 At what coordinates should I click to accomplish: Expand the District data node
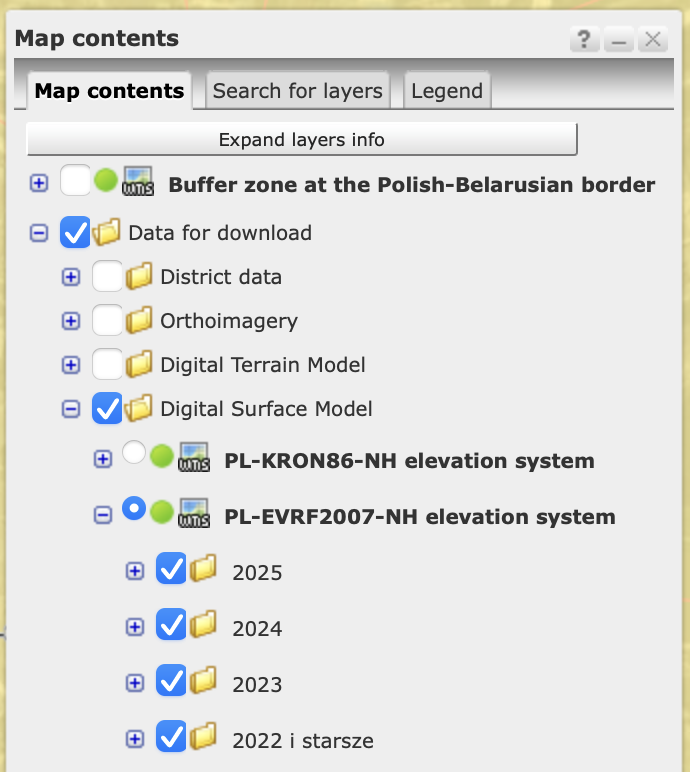coord(71,277)
